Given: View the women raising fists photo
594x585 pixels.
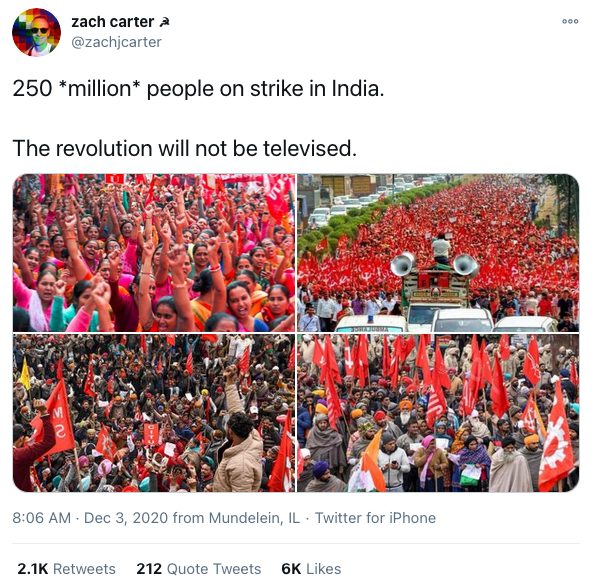Looking at the screenshot, I should coord(154,253).
